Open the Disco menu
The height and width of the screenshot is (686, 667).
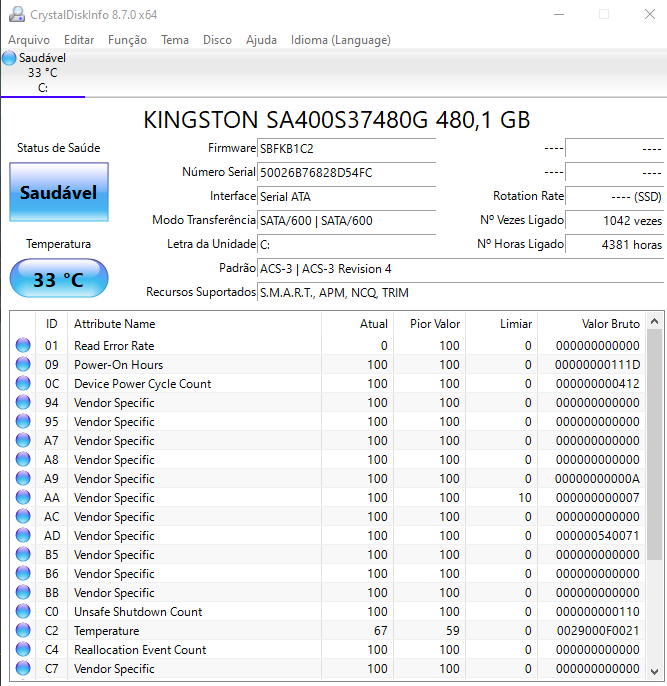point(217,40)
